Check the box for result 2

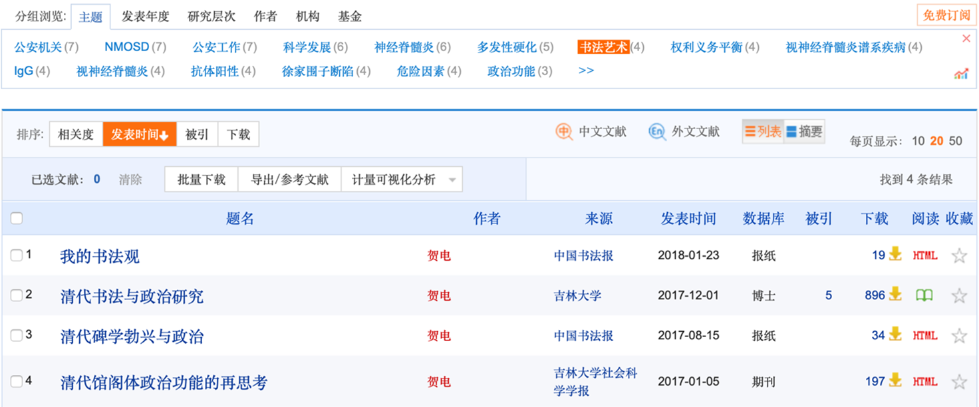(16, 295)
